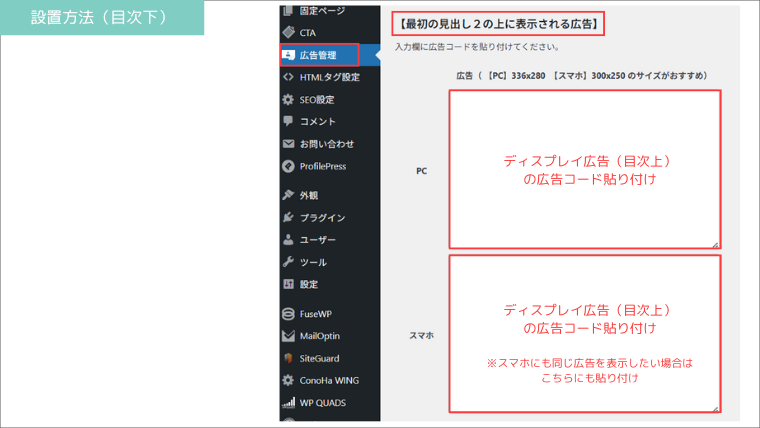Click the スマホ row label
This screenshot has width=760, height=428.
coord(422,335)
